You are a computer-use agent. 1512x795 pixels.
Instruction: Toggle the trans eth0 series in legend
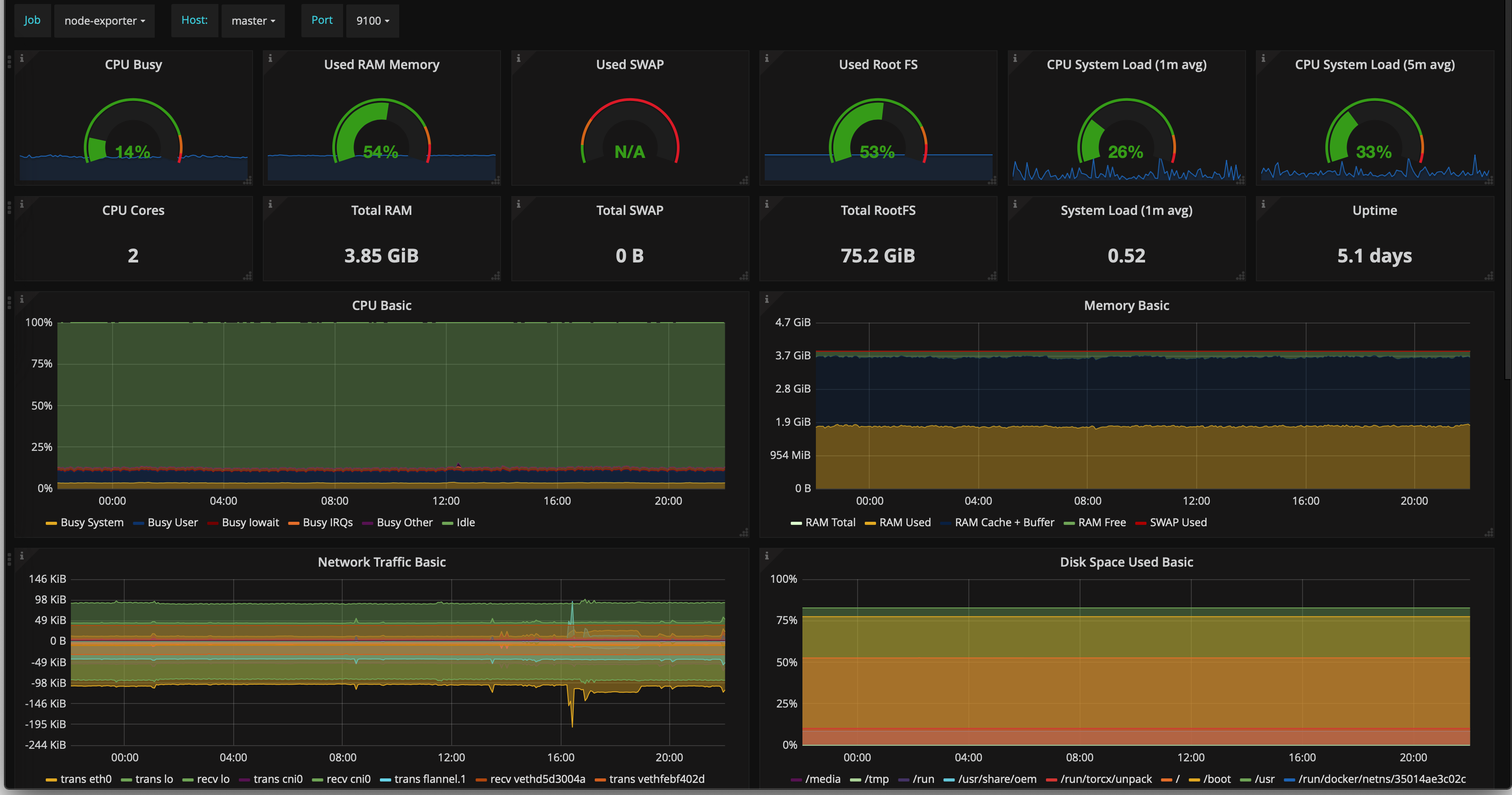point(86,779)
